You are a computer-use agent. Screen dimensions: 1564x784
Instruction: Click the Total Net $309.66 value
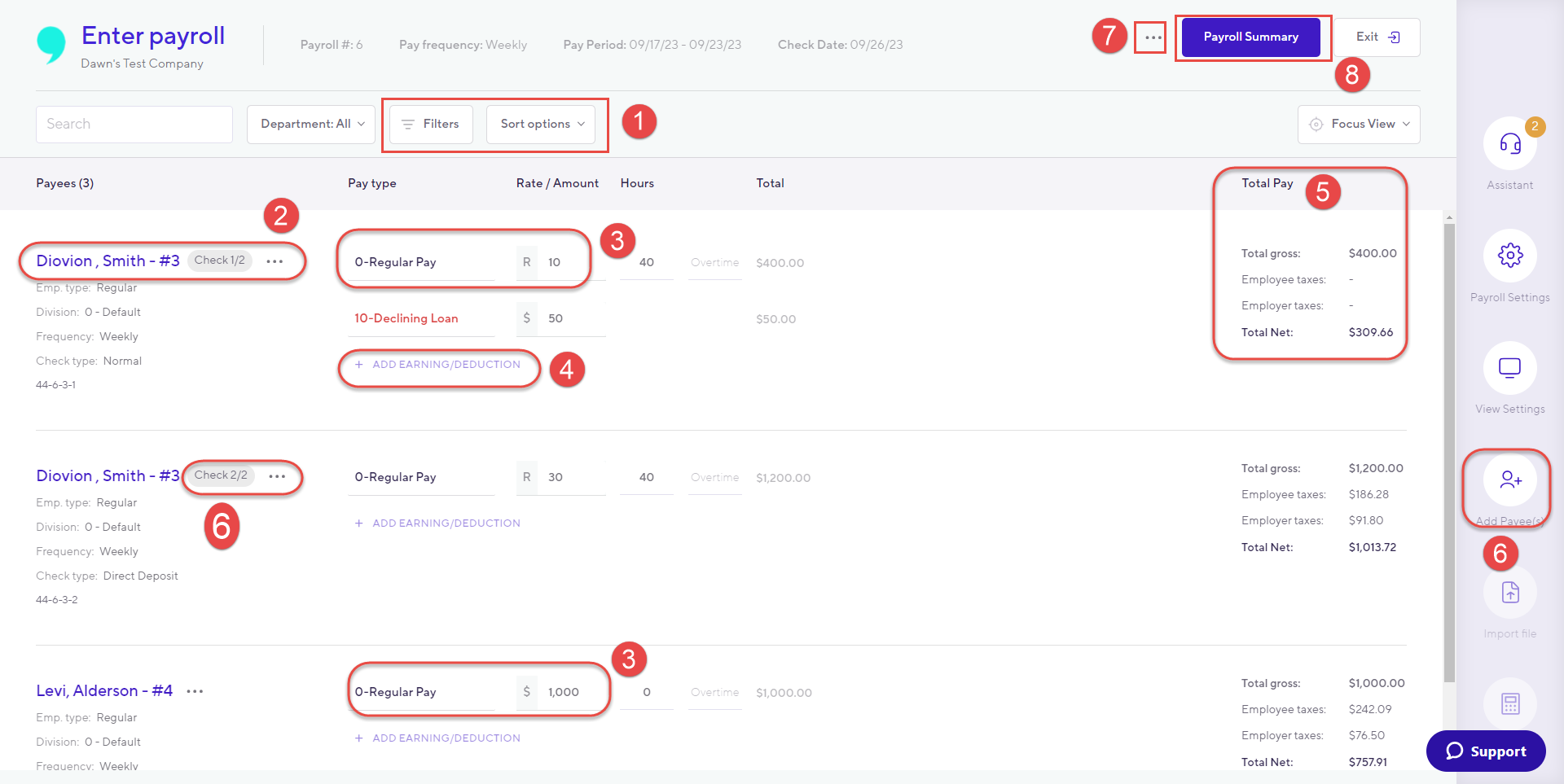tap(1371, 332)
